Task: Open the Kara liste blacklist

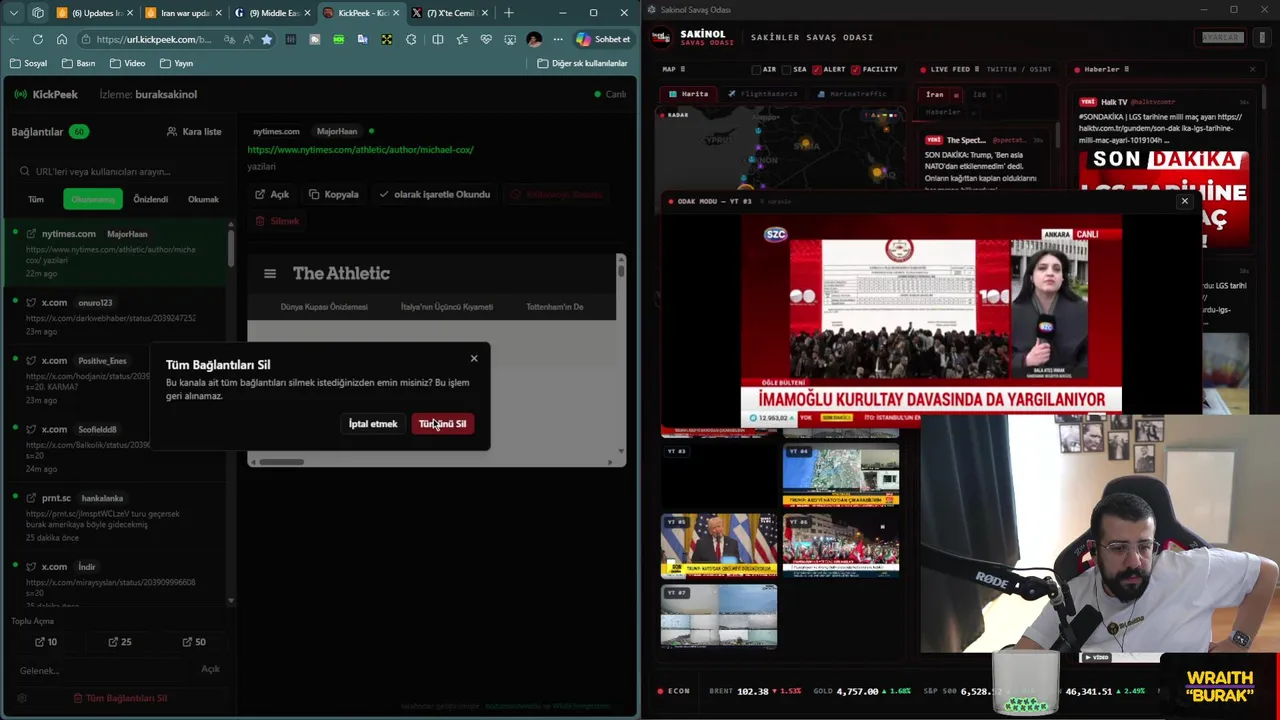Action: pos(194,131)
